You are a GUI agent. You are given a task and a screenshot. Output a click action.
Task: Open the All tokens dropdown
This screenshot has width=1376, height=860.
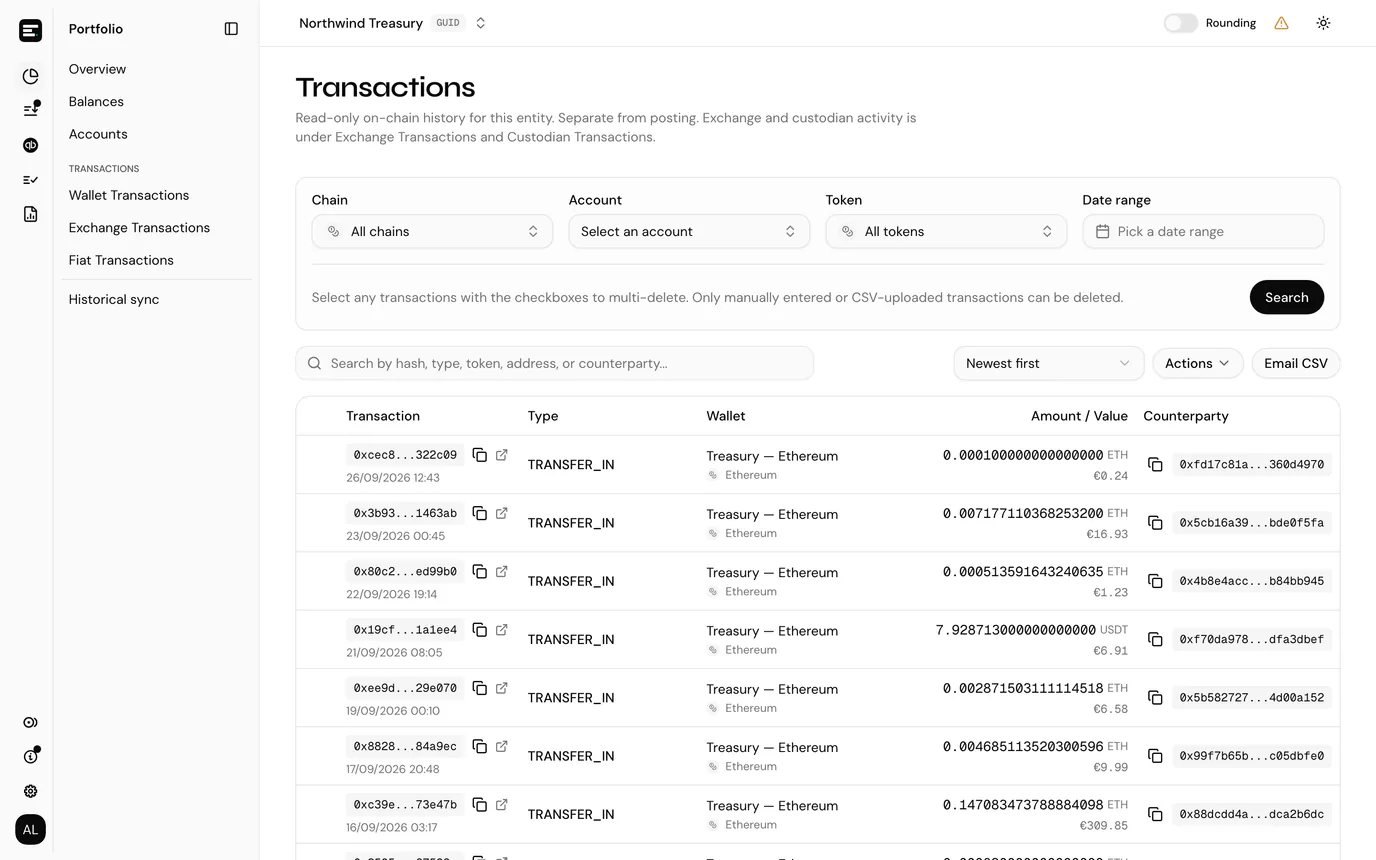[x=946, y=231]
